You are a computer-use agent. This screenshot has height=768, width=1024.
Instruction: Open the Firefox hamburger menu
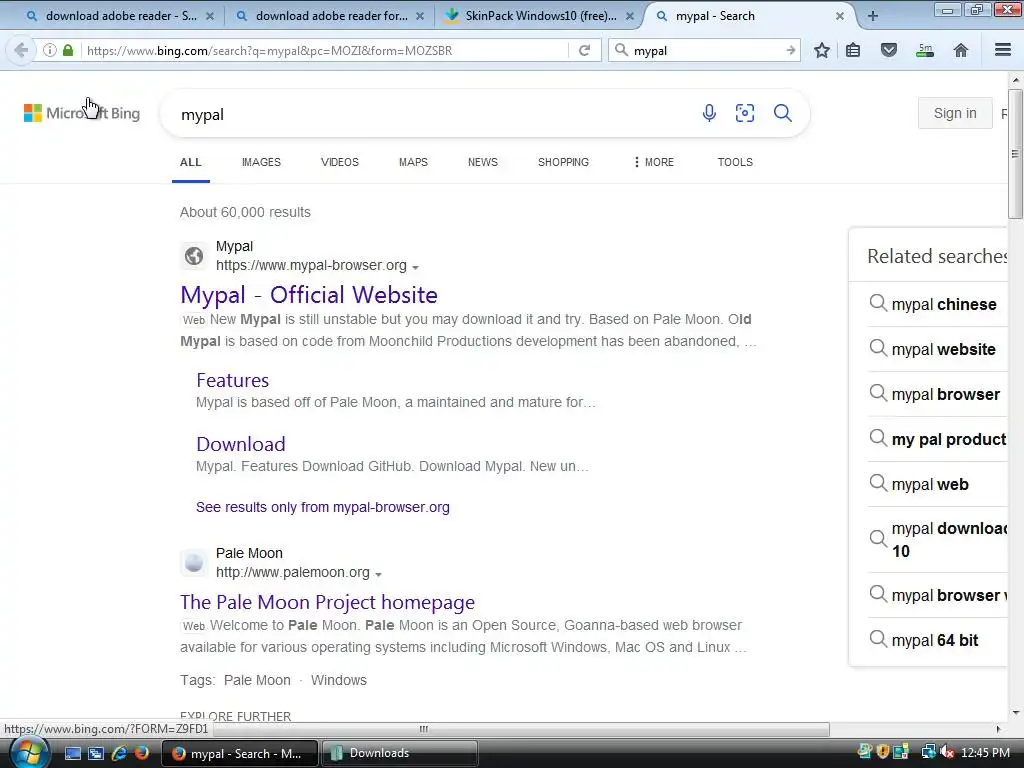[1003, 50]
